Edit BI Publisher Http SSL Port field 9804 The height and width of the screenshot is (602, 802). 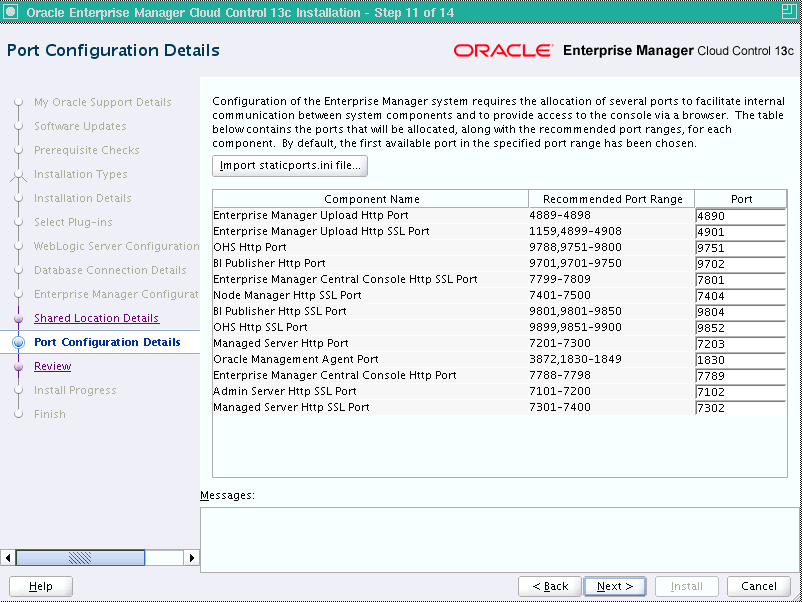point(741,312)
